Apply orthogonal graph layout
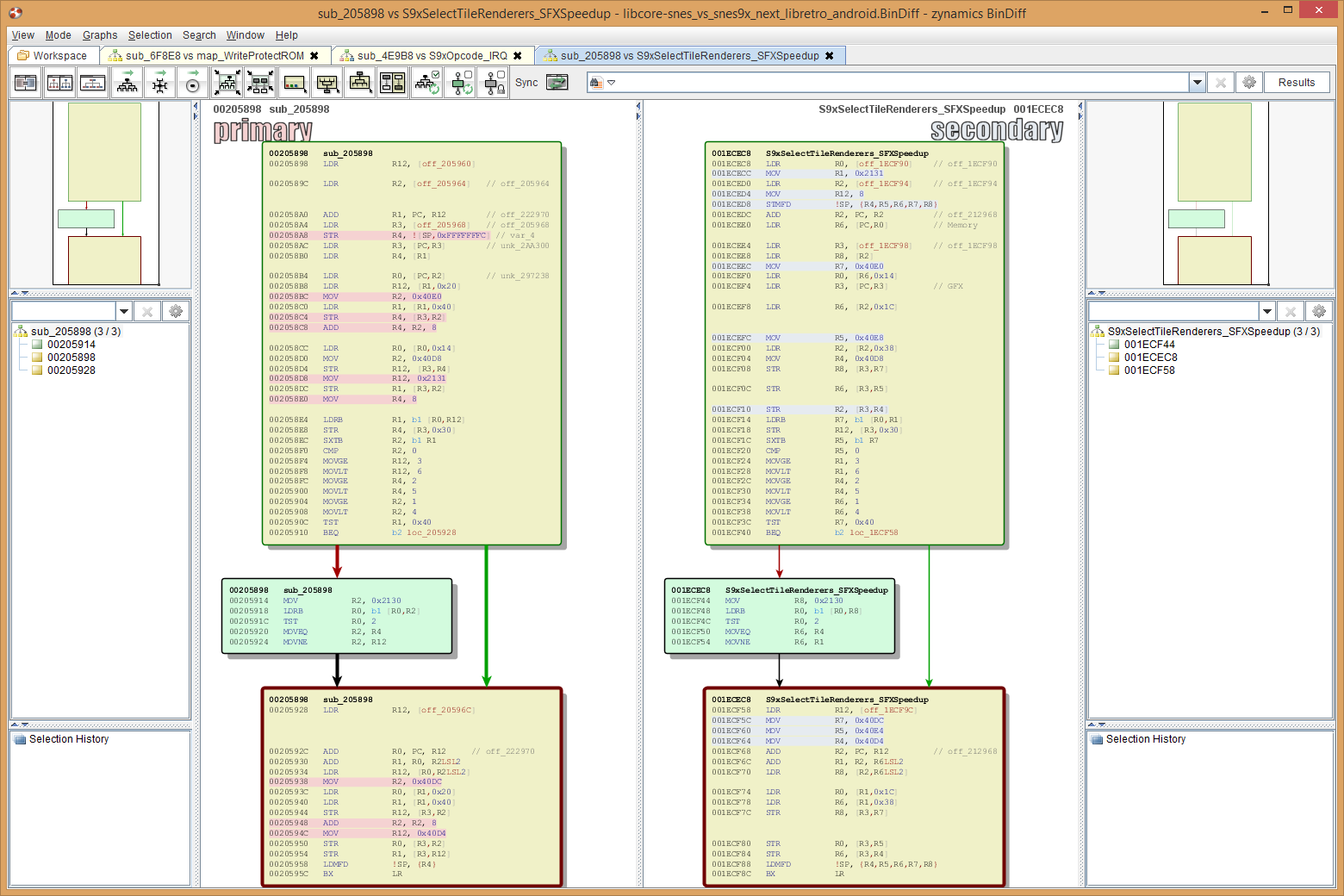 click(160, 83)
